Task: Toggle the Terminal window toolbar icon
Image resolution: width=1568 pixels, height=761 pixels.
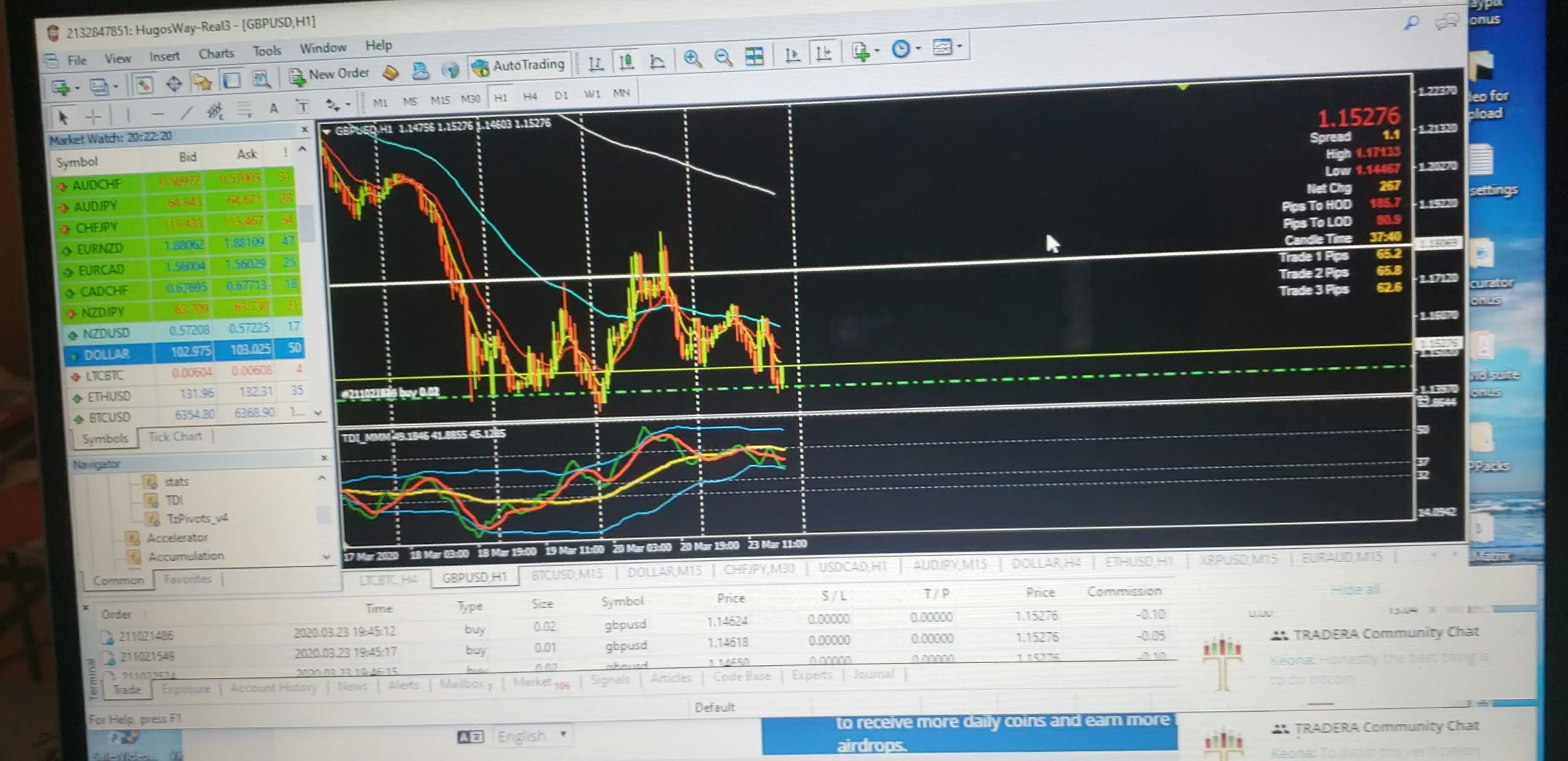Action: 231,81
